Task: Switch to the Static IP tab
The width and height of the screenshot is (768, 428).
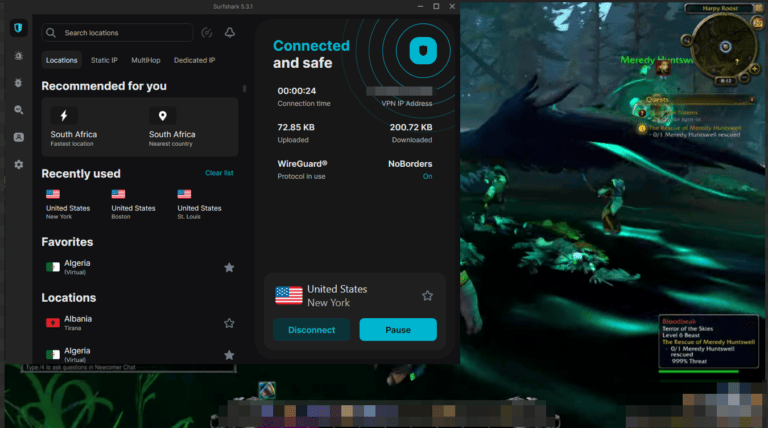Action: tap(104, 60)
